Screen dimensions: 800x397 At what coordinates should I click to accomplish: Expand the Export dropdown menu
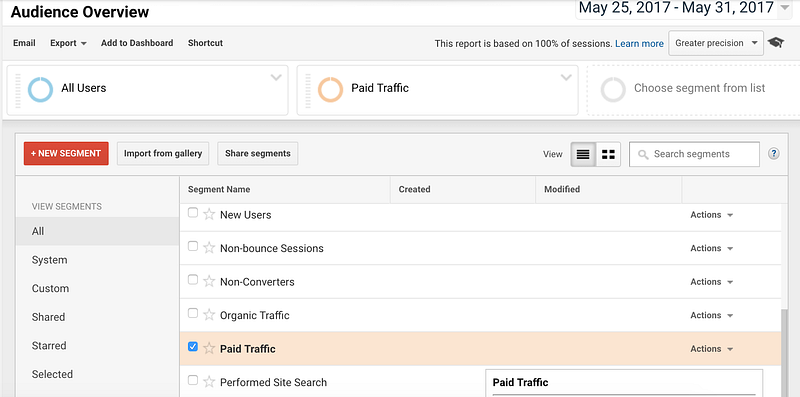68,43
